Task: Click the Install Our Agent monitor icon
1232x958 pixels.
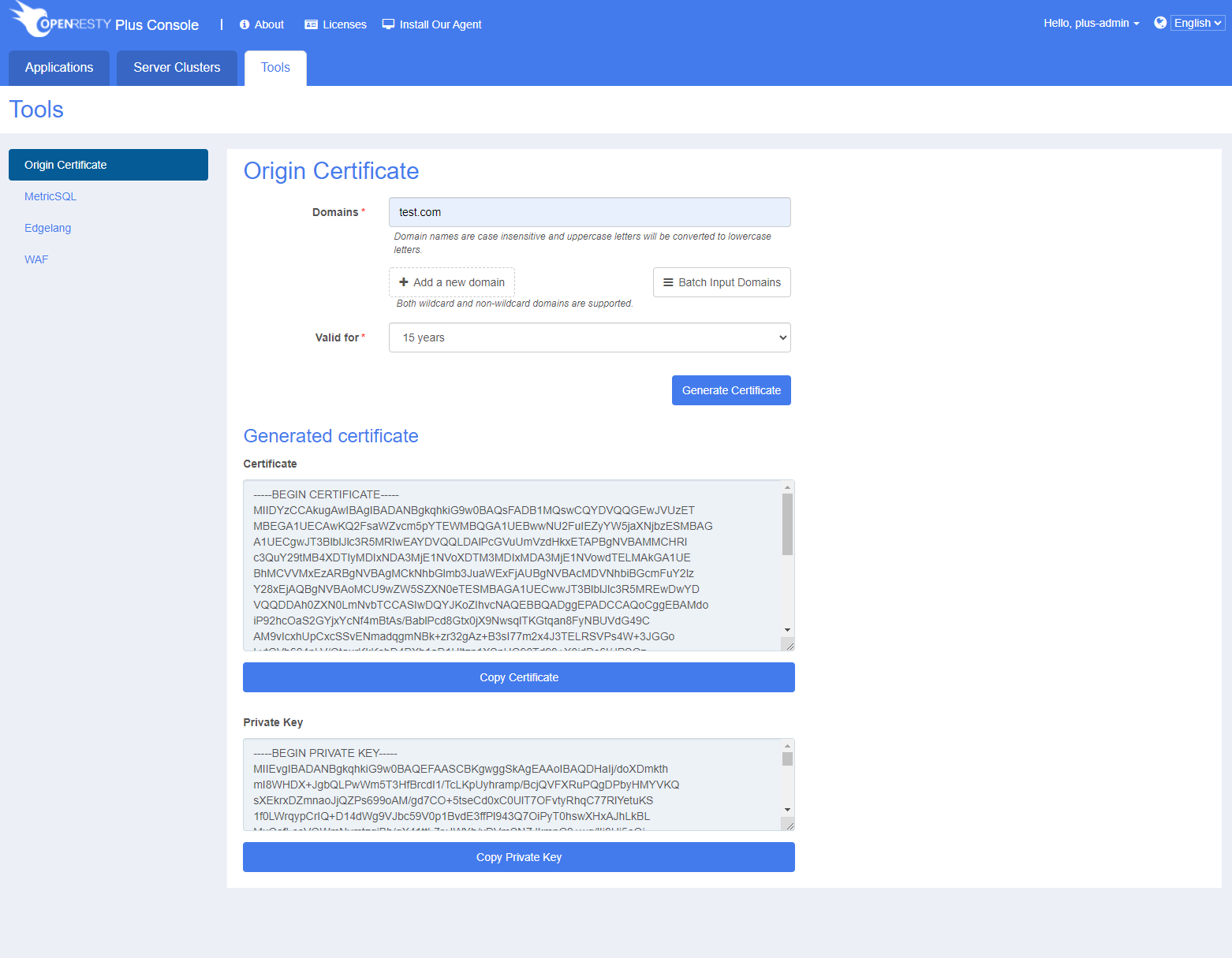Action: (388, 24)
